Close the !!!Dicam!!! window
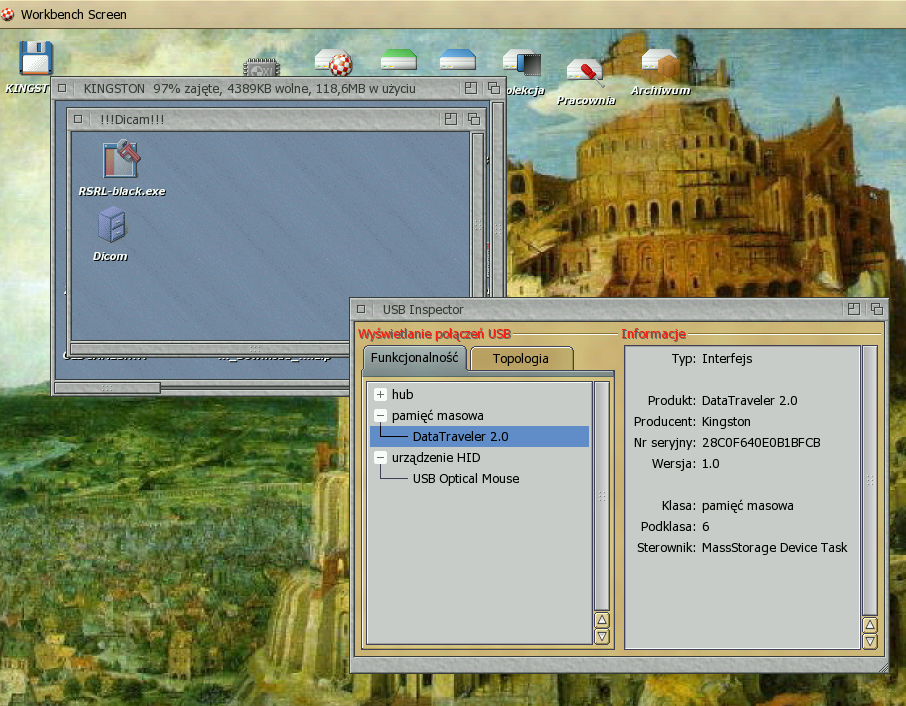Viewport: 906px width, 706px height. pyautogui.click(x=78, y=120)
